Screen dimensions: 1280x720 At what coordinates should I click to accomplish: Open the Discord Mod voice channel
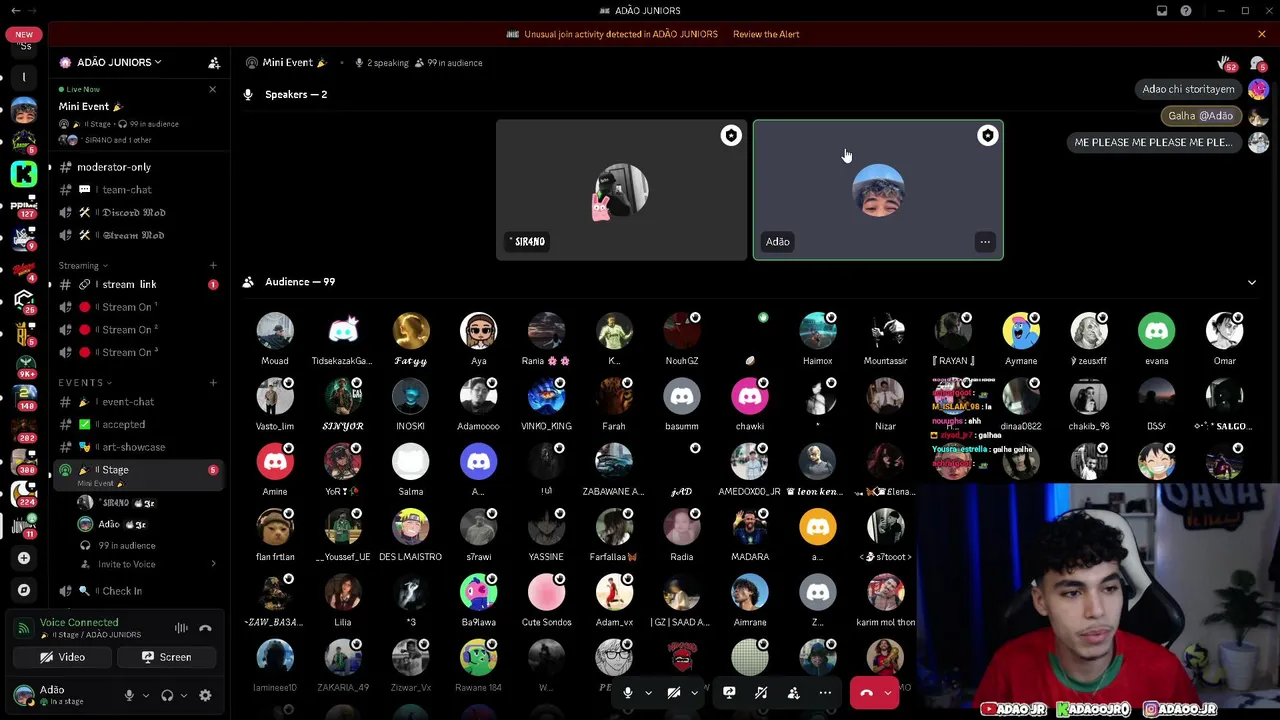click(x=138, y=213)
